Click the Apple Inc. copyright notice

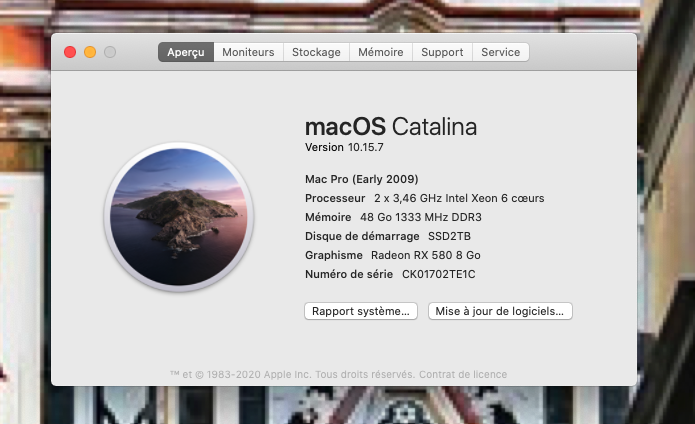(293, 374)
